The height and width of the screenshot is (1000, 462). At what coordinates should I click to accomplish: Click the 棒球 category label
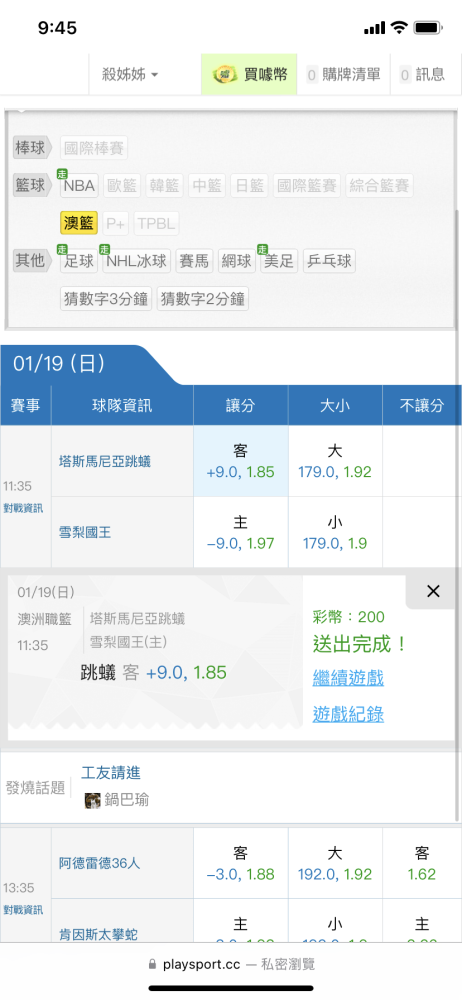coord(31,148)
